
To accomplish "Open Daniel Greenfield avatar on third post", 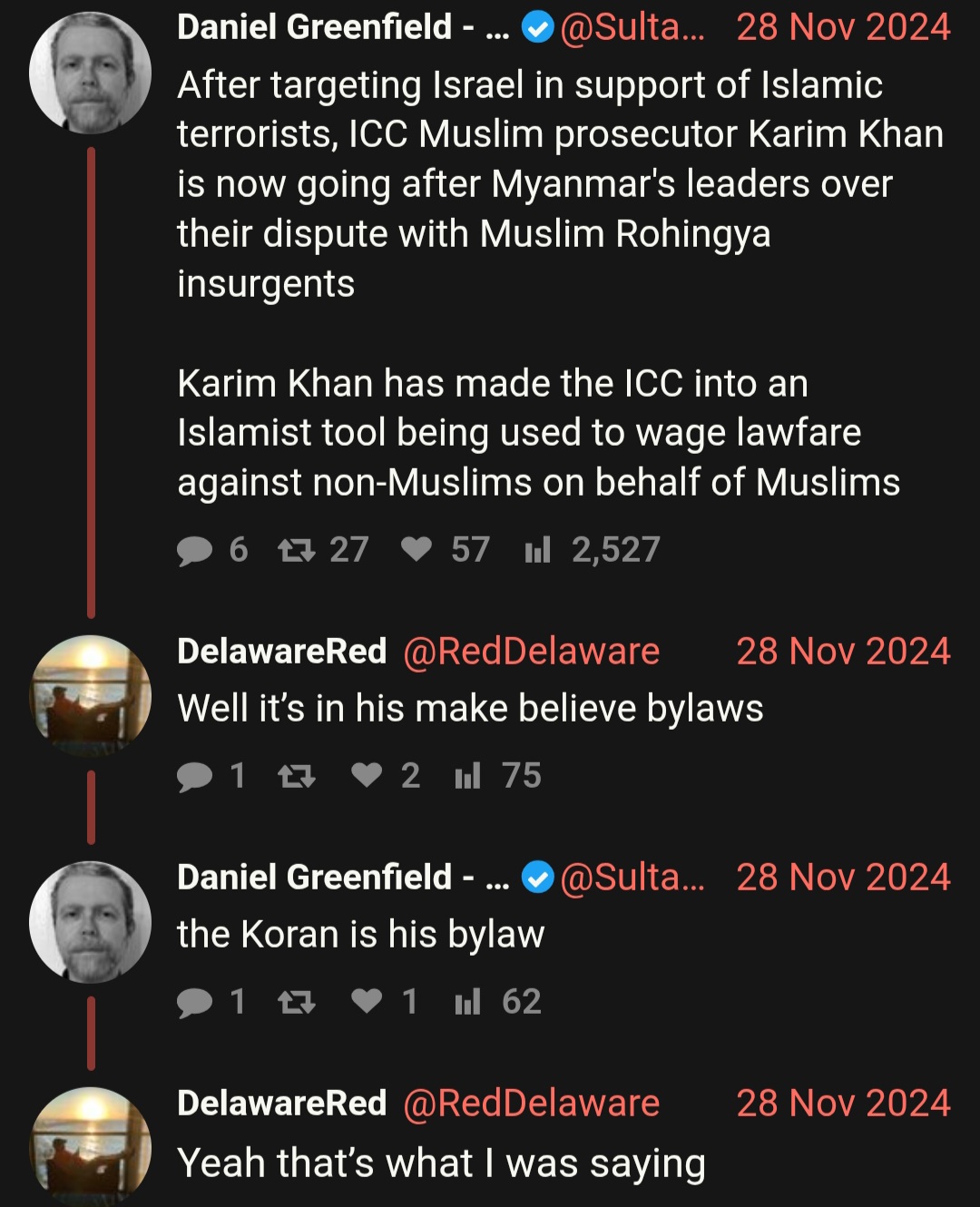I will [91, 922].
